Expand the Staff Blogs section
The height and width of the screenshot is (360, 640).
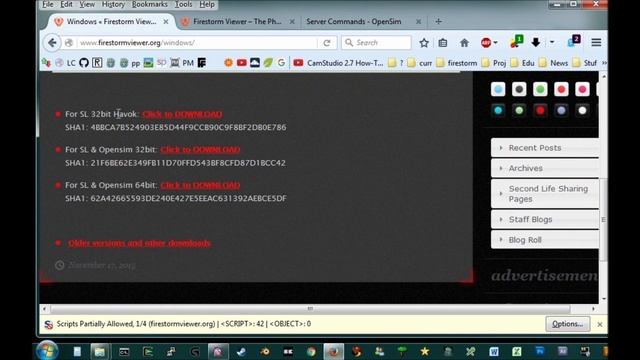(545, 220)
